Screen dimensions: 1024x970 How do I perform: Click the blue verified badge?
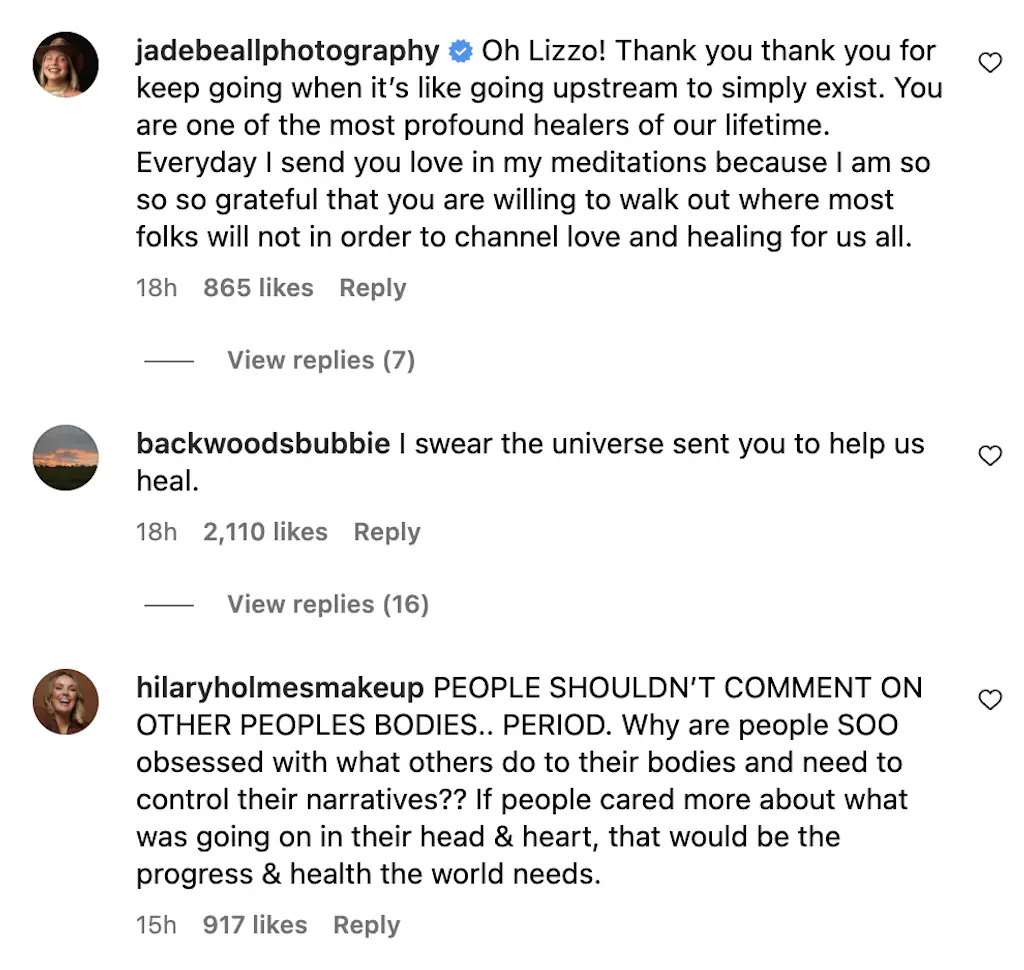pyautogui.click(x=460, y=51)
